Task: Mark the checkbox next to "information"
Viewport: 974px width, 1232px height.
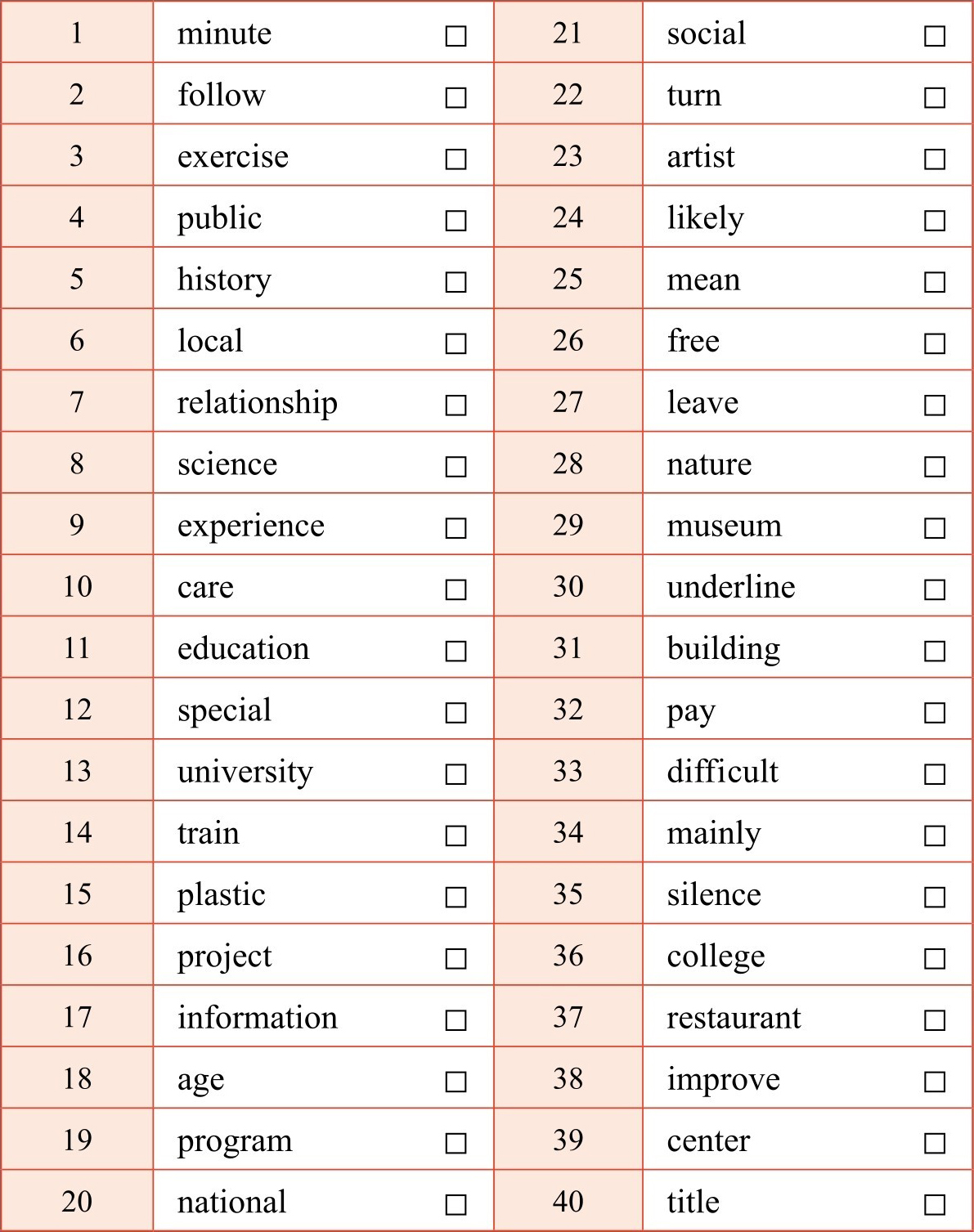Action: click(x=456, y=1020)
